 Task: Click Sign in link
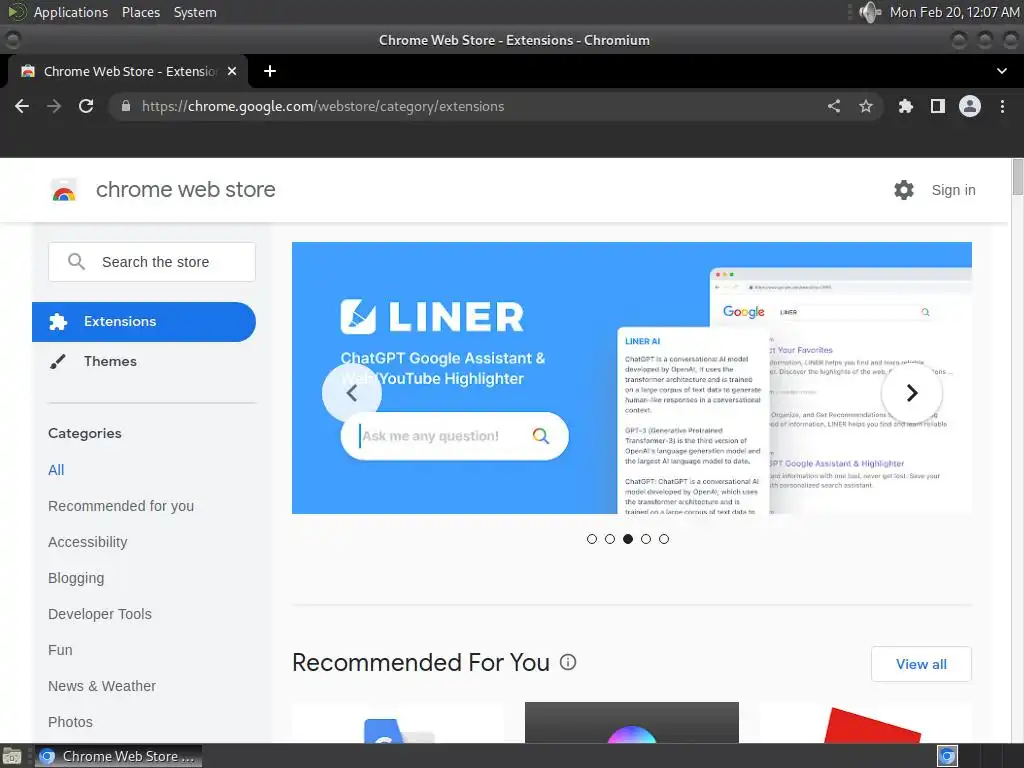coord(953,190)
